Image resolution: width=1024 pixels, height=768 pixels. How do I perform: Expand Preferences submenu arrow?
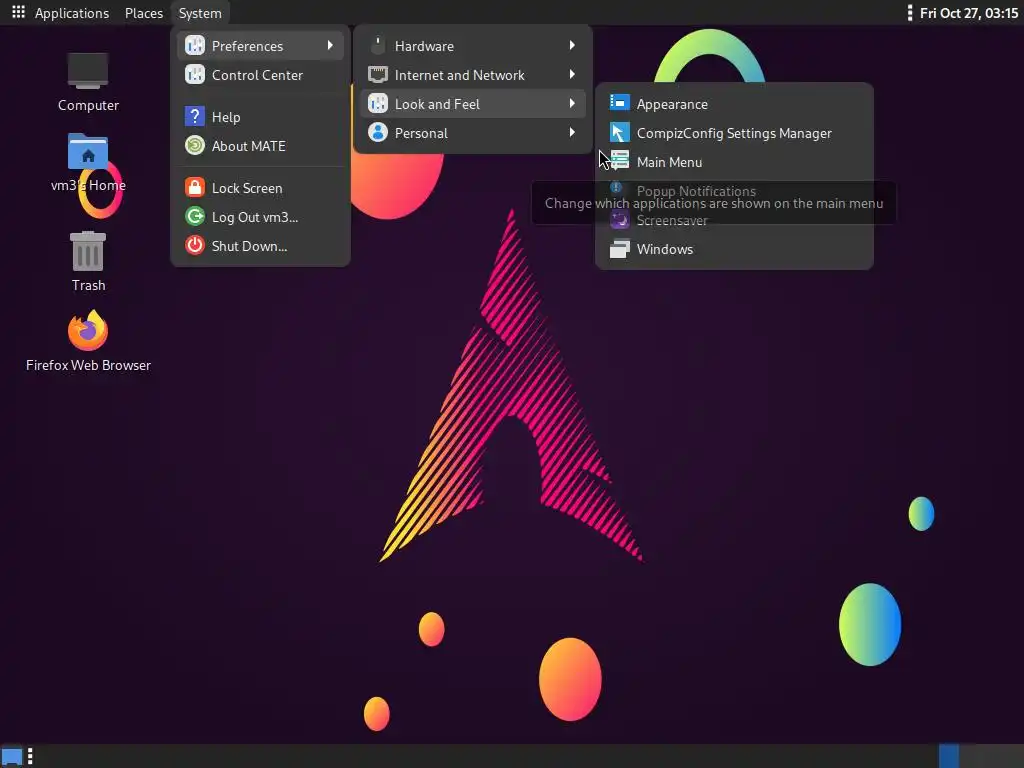click(330, 45)
